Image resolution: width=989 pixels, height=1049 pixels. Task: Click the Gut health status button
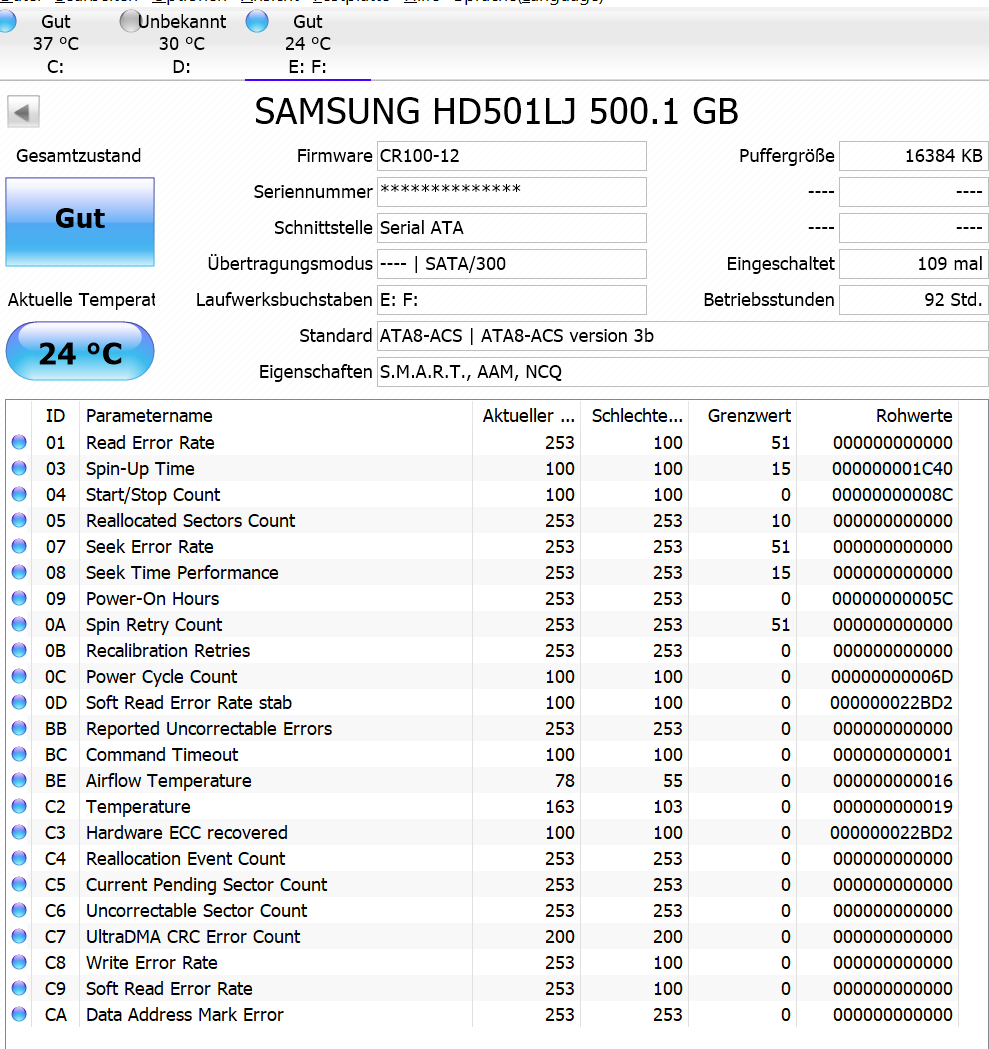[80, 222]
